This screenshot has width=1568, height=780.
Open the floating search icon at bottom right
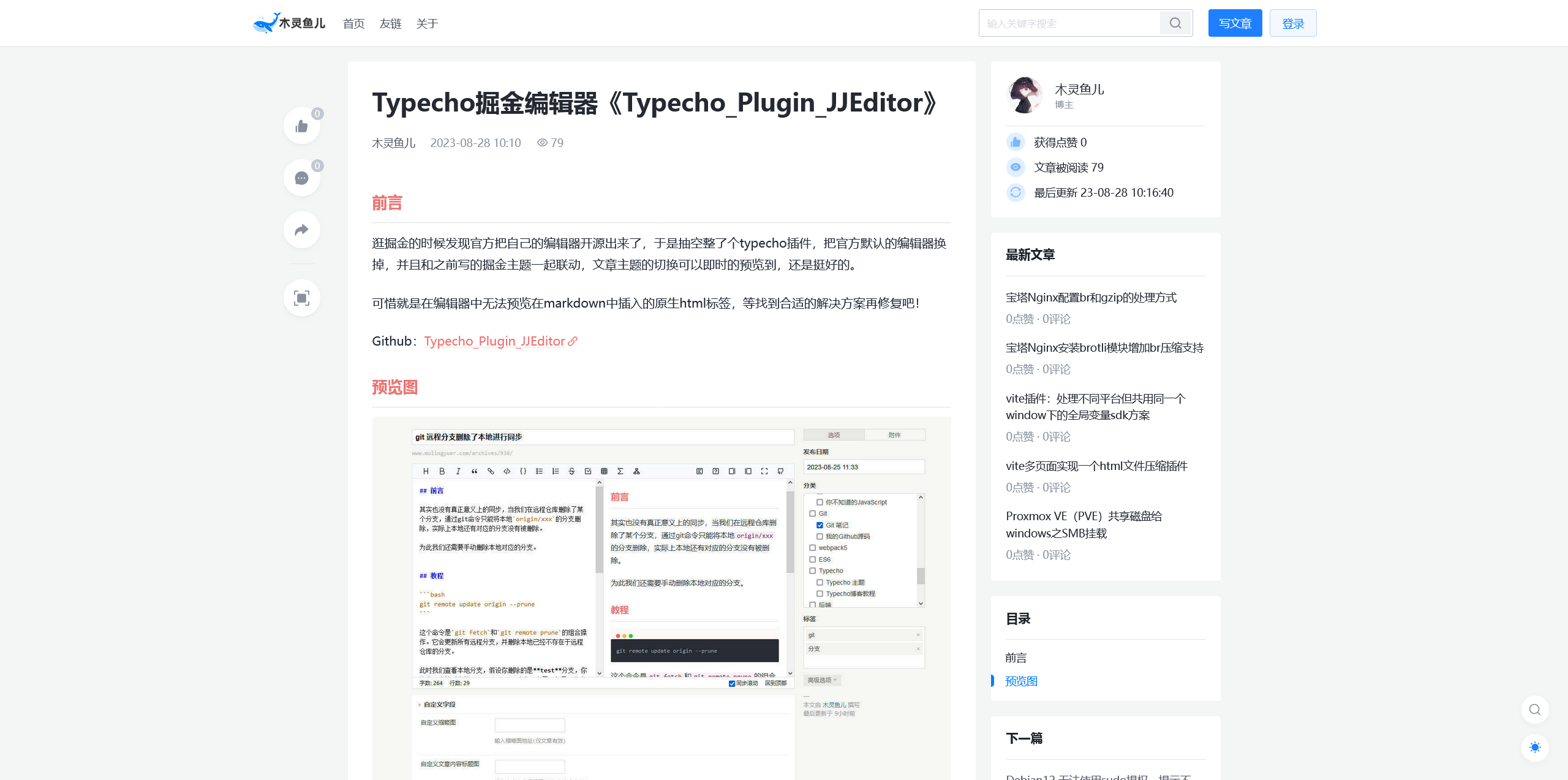point(1535,710)
